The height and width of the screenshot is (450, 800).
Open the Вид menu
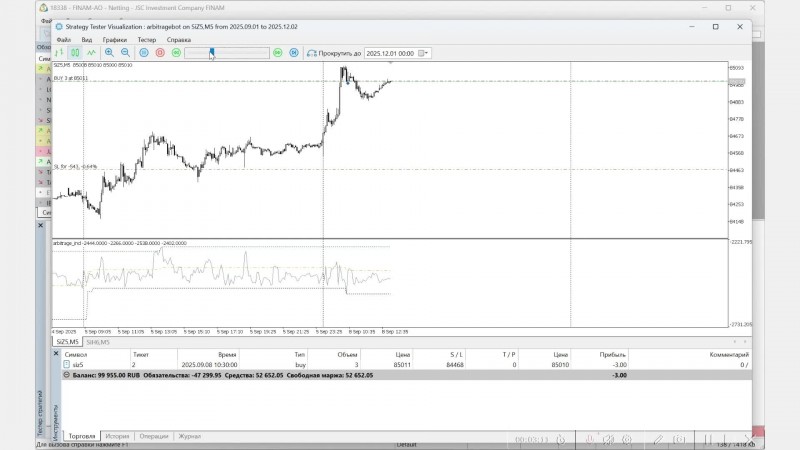click(87, 40)
